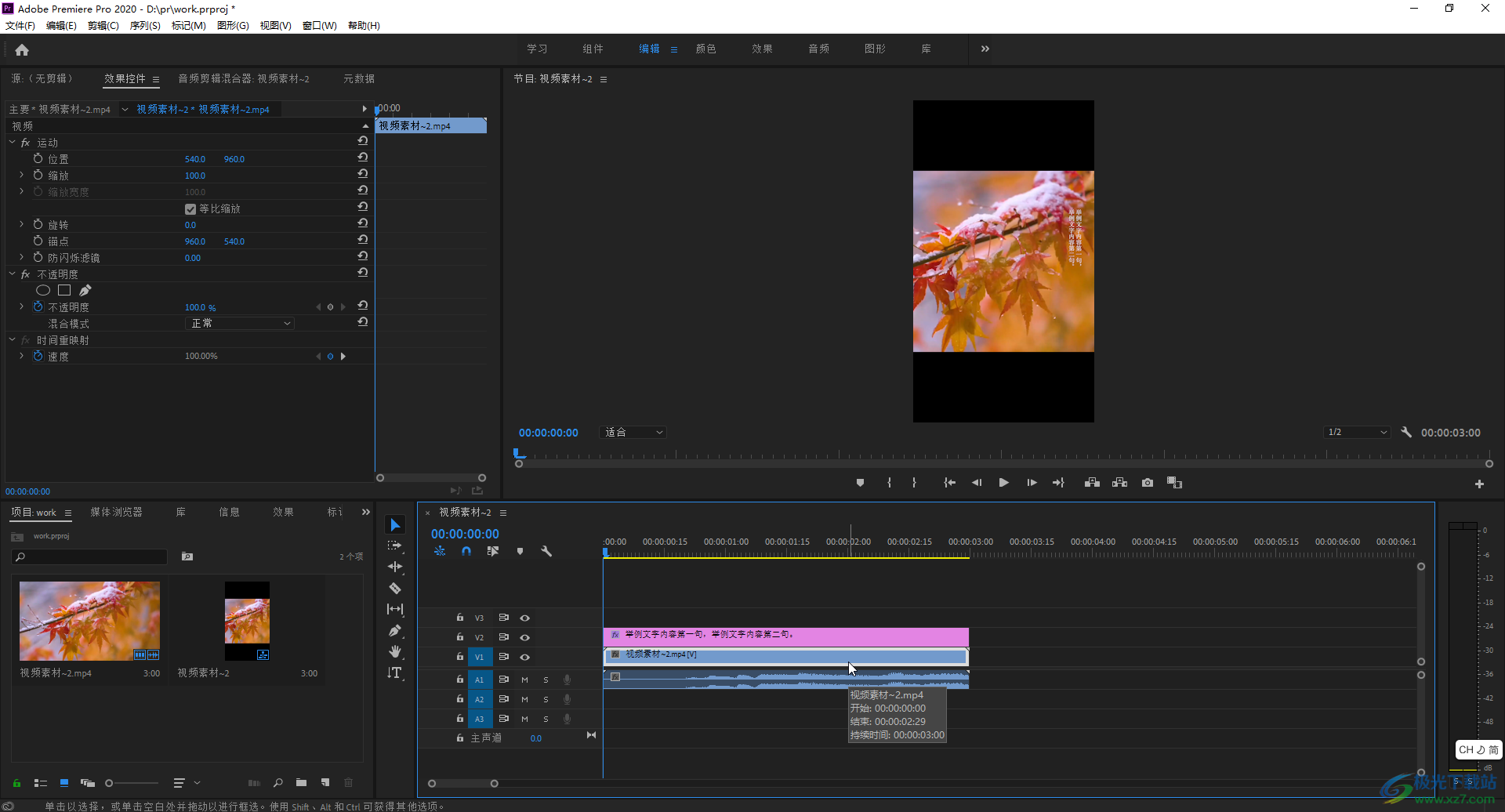Click New Bin folder icon in project panel
Image resolution: width=1505 pixels, height=812 pixels.
coord(301,782)
